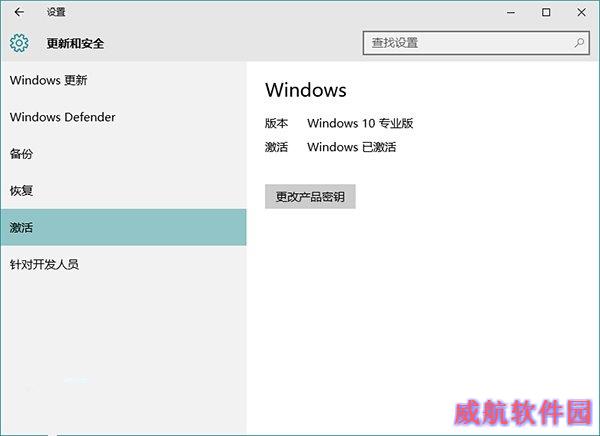Viewport: 600px width, 436px height.
Task: Close the settings window
Action: pos(581,12)
